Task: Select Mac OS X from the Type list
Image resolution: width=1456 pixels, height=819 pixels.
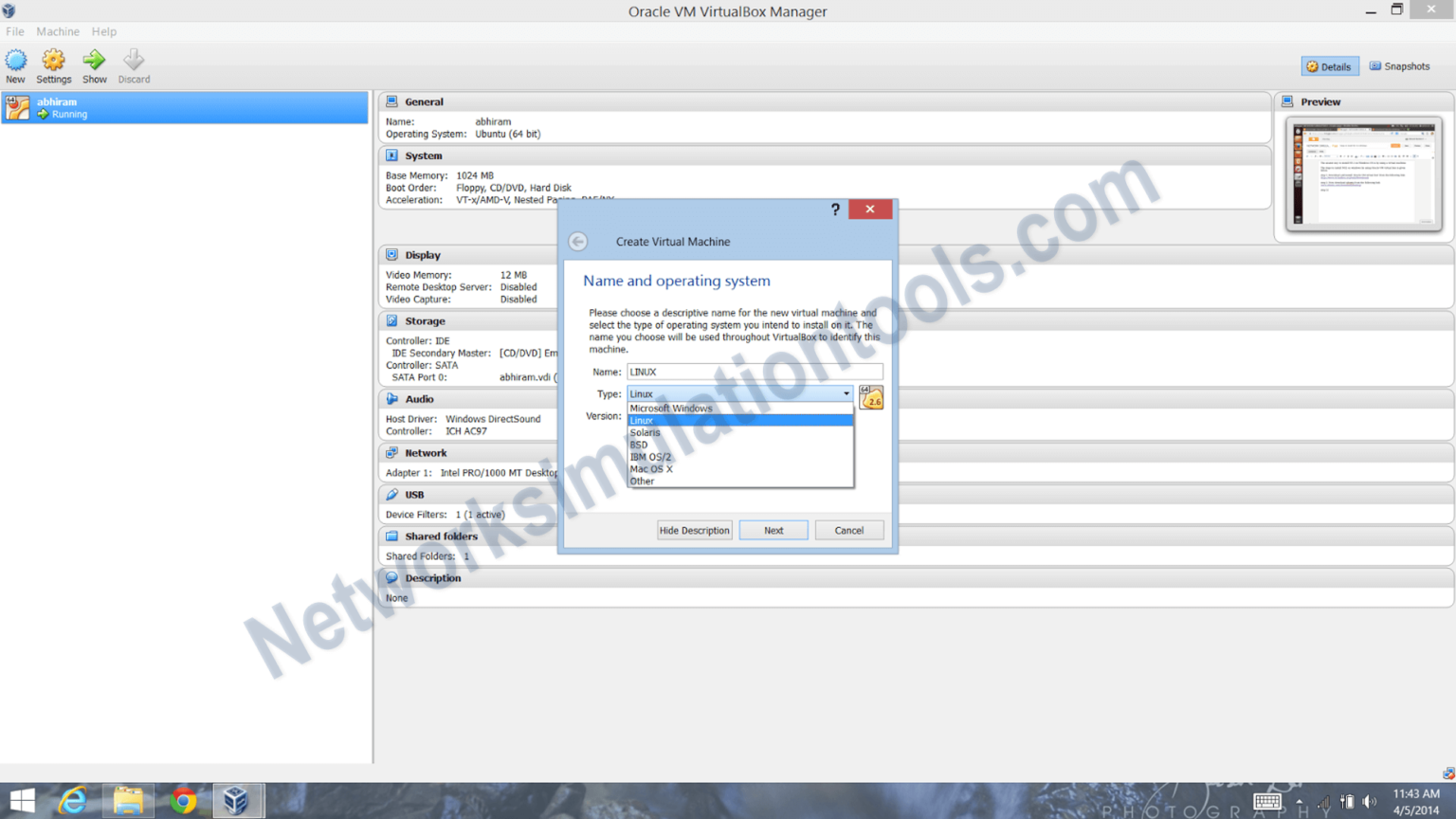Action: [651, 468]
